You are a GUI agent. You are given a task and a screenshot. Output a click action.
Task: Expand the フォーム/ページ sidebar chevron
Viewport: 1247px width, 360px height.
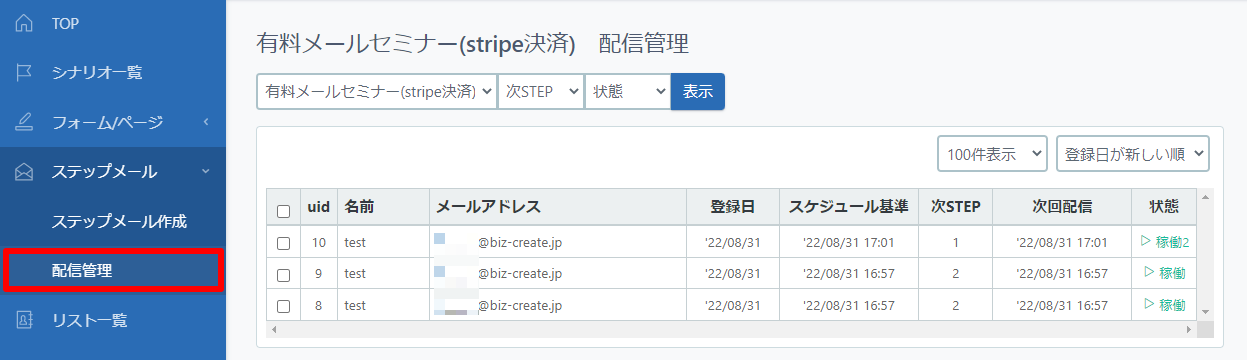[x=205, y=122]
